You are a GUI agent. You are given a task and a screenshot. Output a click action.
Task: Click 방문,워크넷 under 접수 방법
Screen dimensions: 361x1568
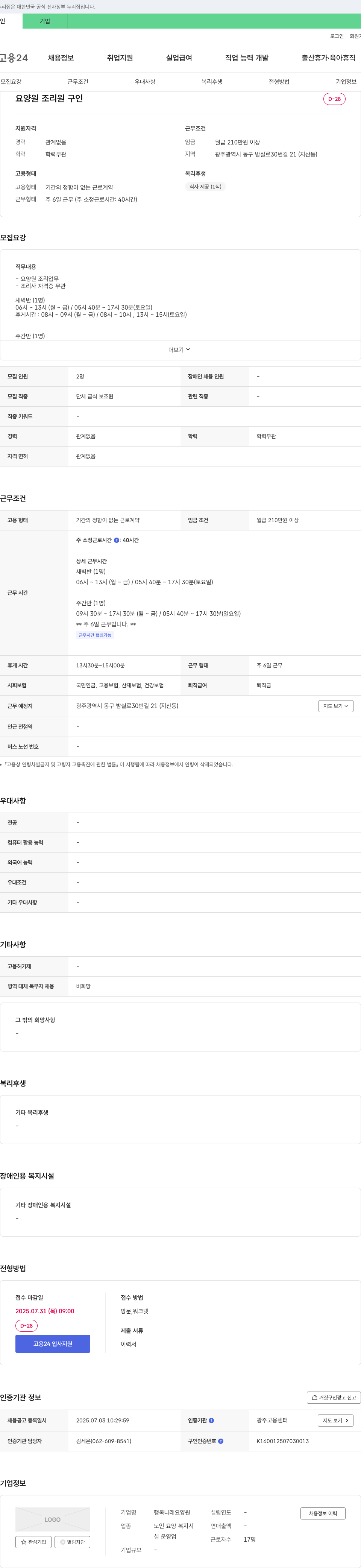point(135,1311)
